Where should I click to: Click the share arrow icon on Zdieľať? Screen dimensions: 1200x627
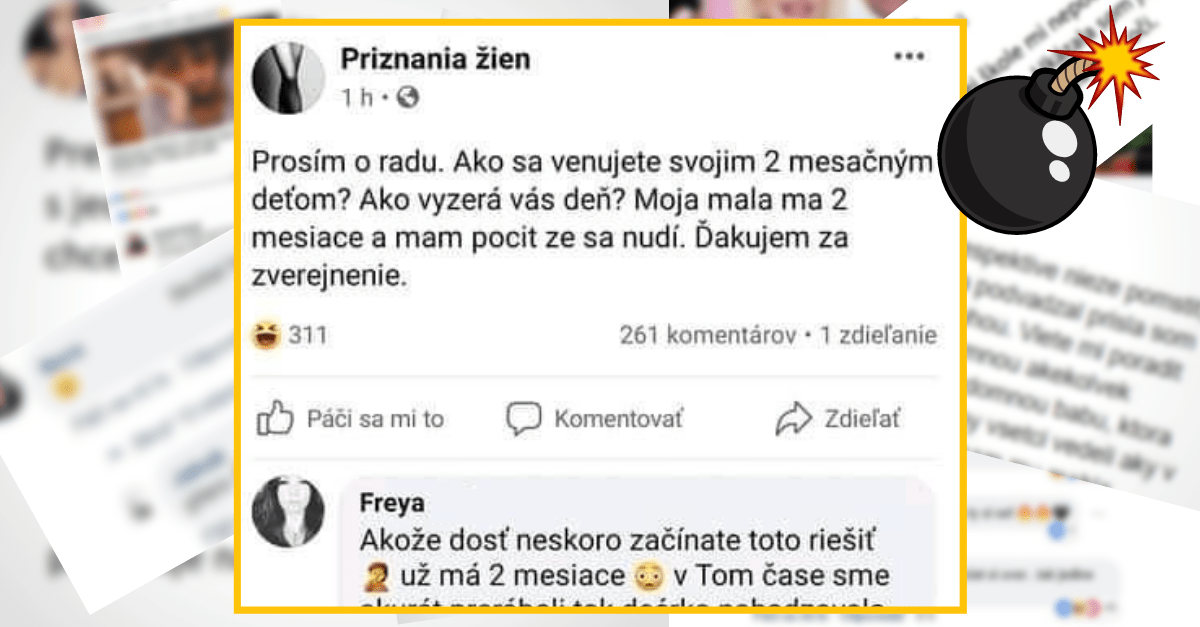pos(795,419)
